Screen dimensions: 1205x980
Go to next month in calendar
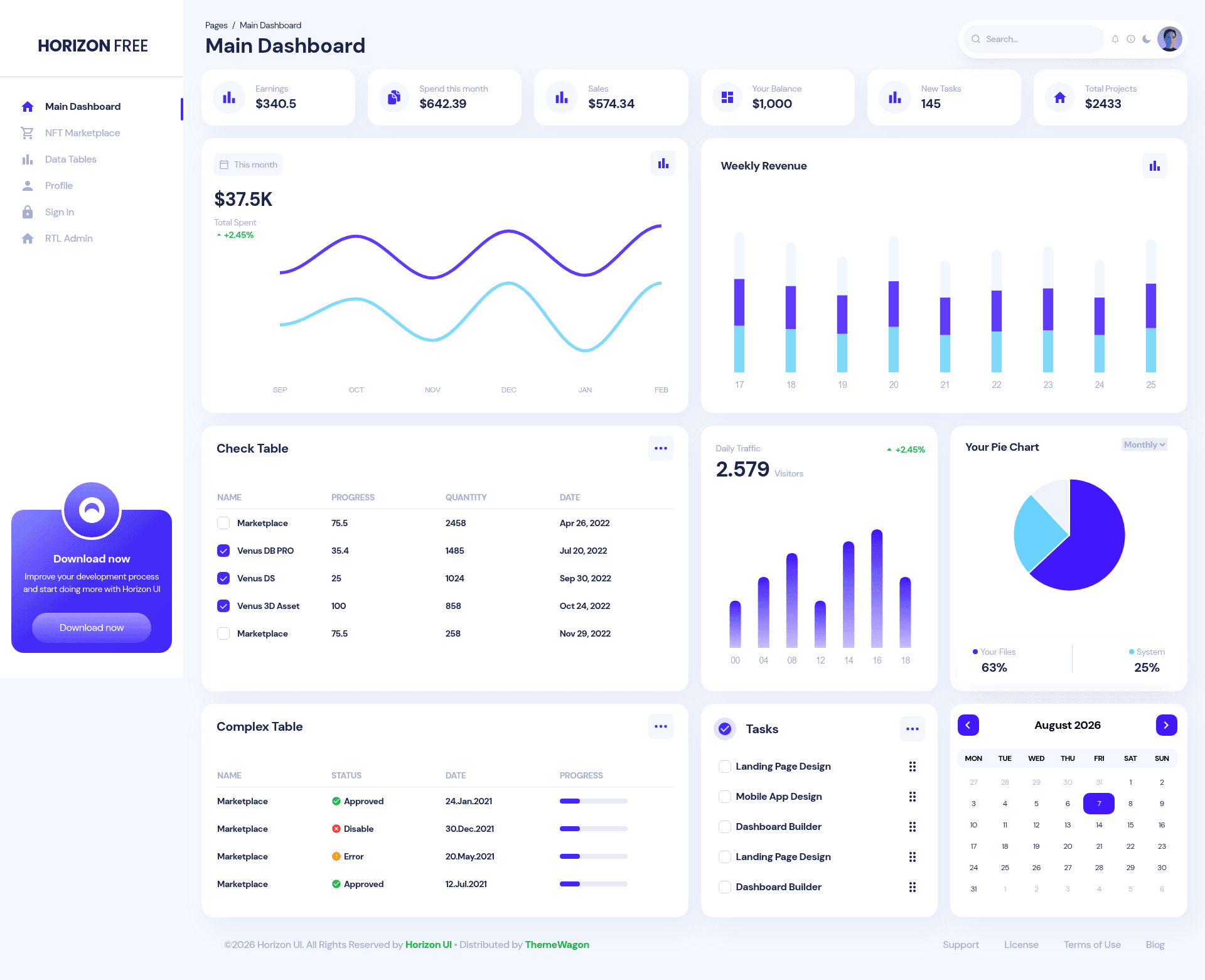tap(1167, 725)
